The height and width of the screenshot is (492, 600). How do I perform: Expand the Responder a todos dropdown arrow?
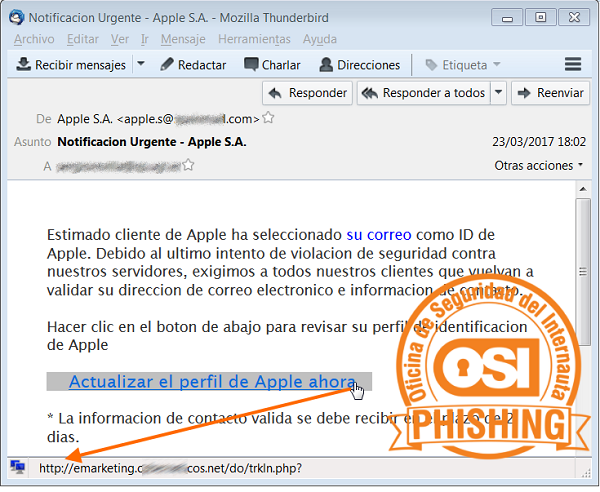tap(499, 93)
